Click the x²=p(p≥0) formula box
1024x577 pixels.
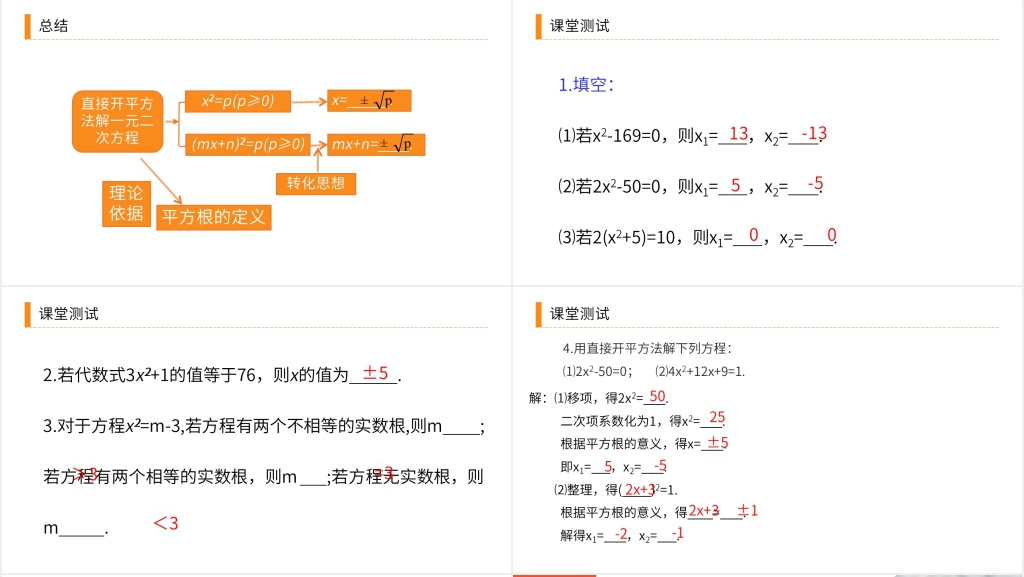click(238, 101)
